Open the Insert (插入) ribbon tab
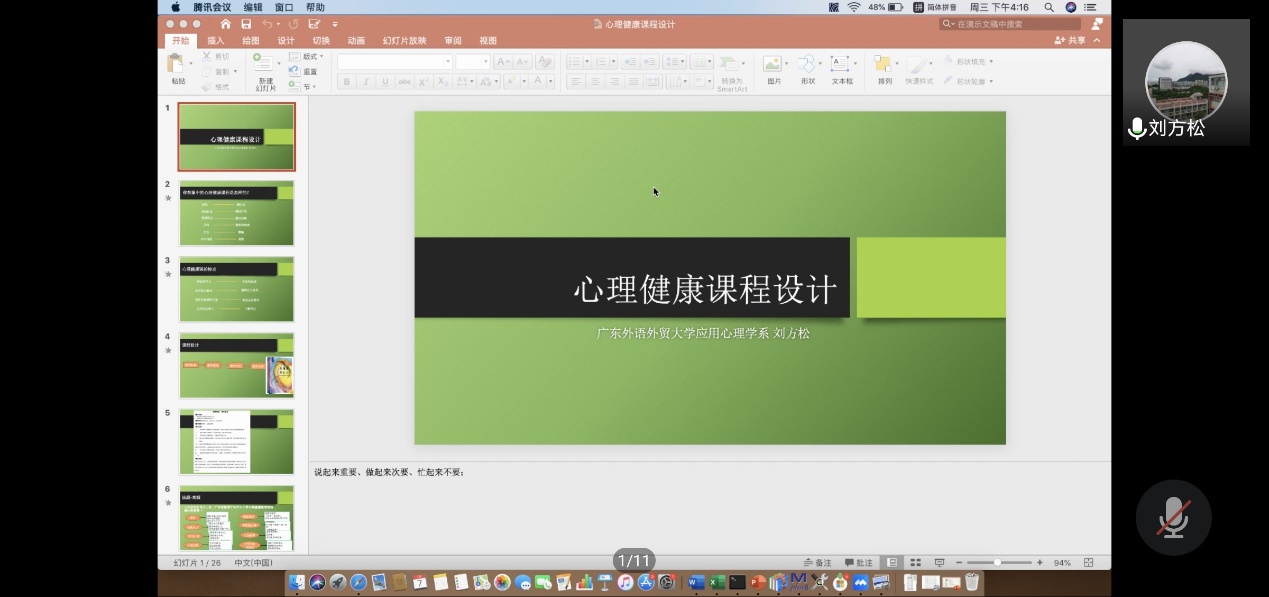This screenshot has width=1269, height=597. pos(216,41)
